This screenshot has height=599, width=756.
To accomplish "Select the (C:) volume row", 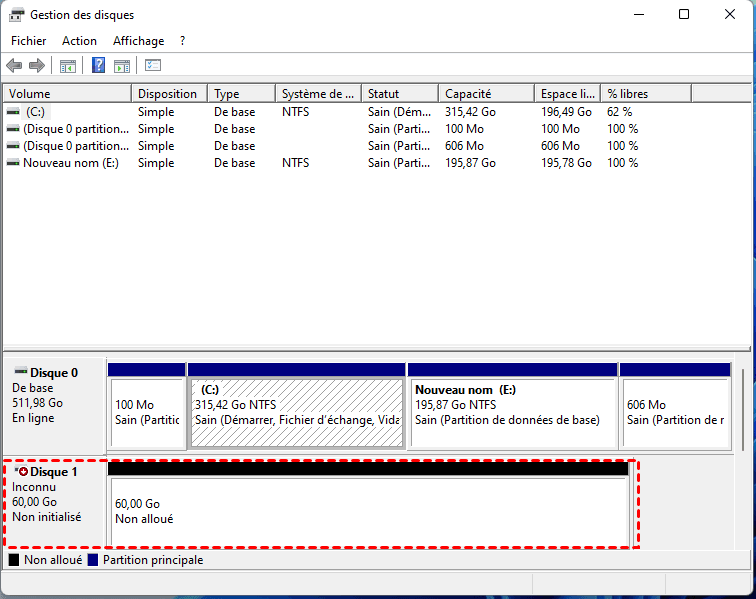I will (347, 112).
